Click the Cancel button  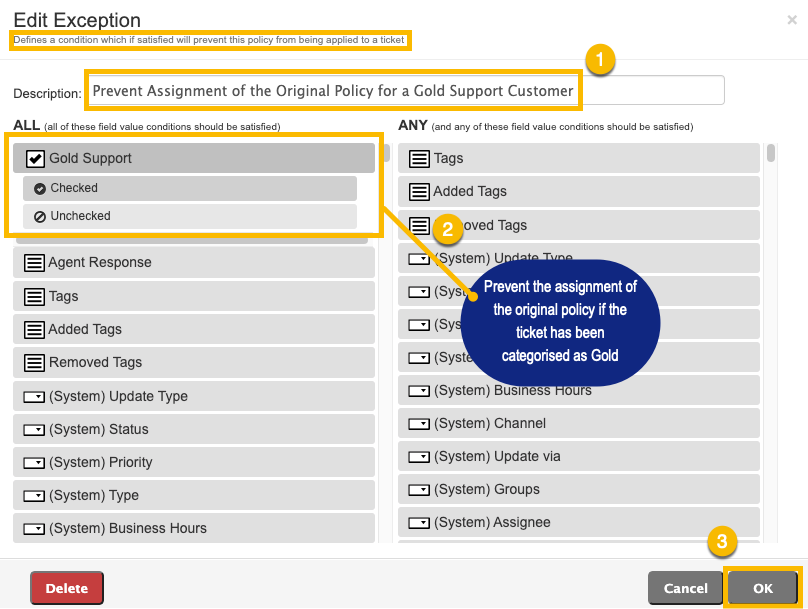tap(685, 588)
